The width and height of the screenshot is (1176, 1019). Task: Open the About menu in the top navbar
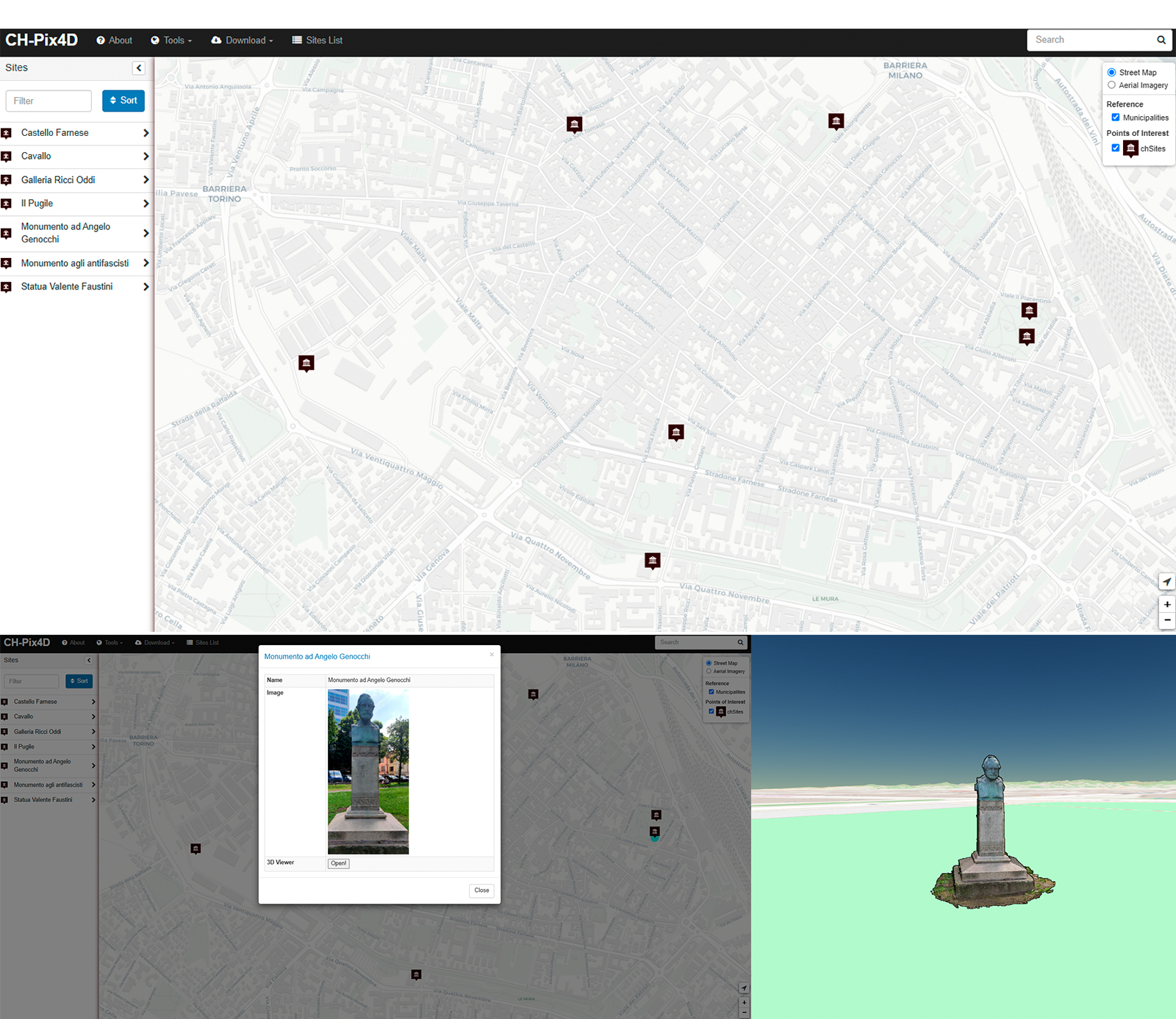pos(114,40)
